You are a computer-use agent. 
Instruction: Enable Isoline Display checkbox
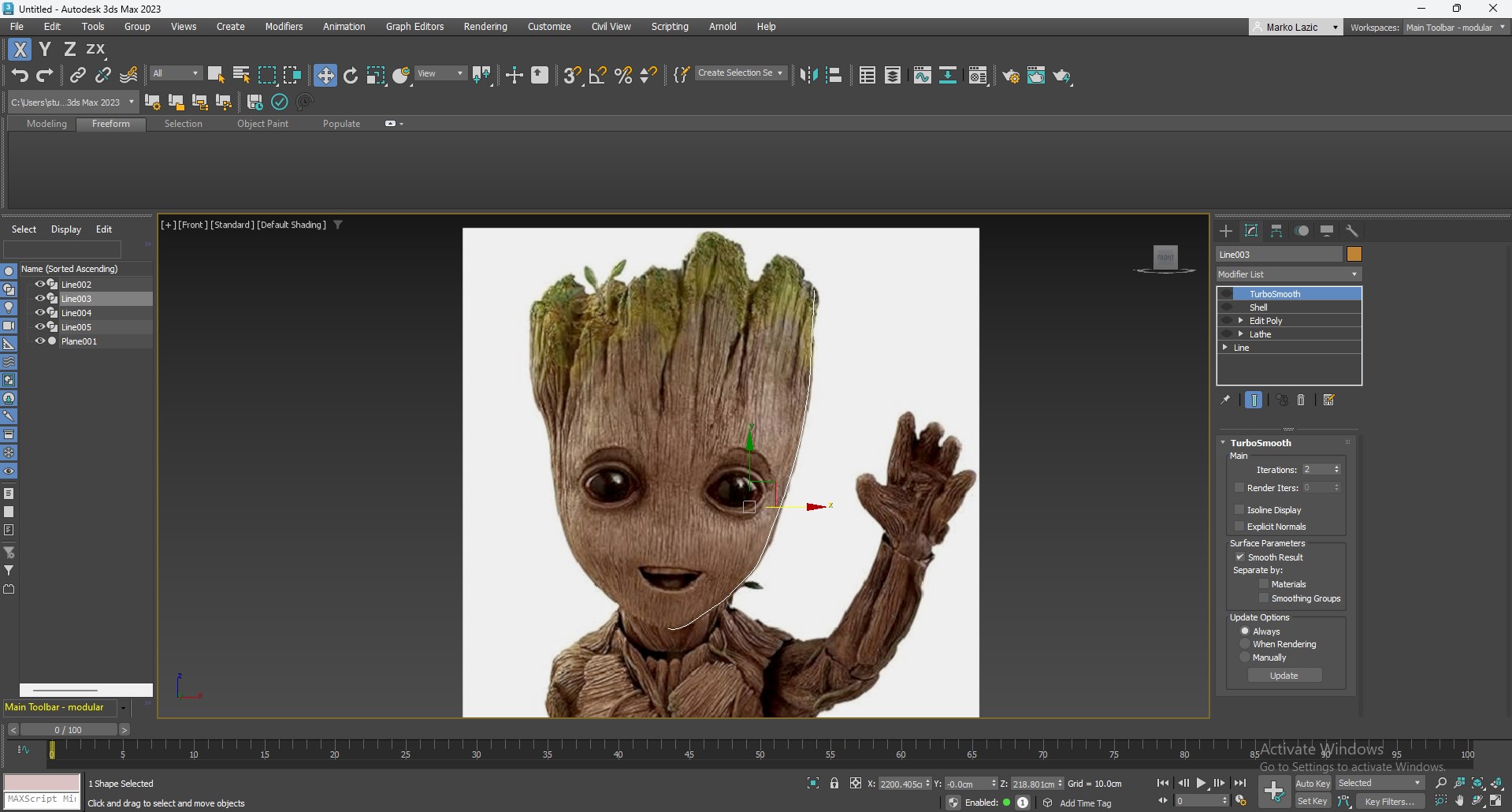point(1239,509)
